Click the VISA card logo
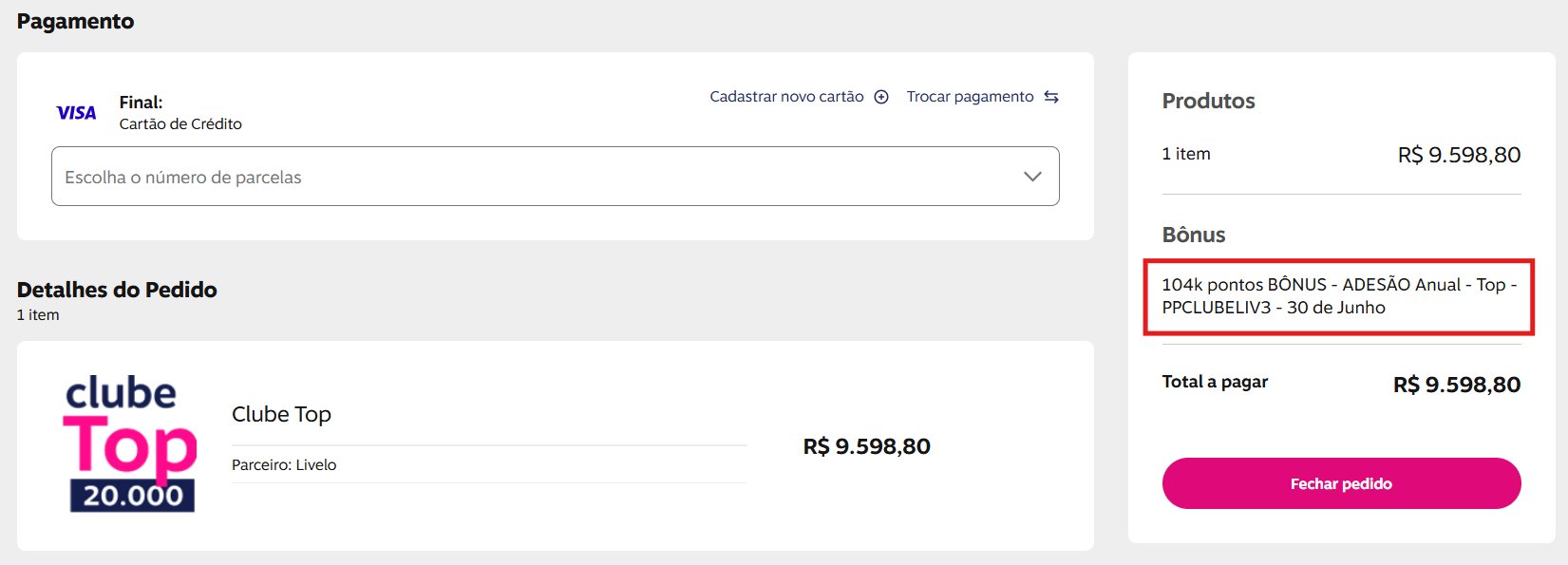The image size is (1568, 565). (x=76, y=113)
